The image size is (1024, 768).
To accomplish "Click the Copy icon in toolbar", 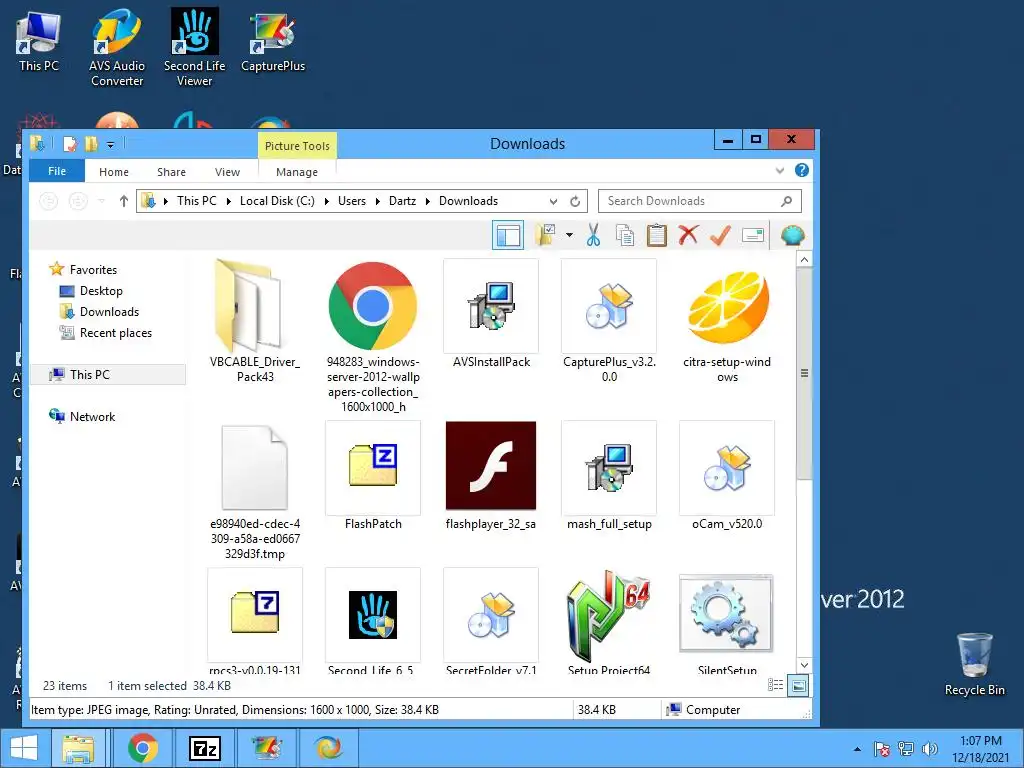I will [625, 235].
